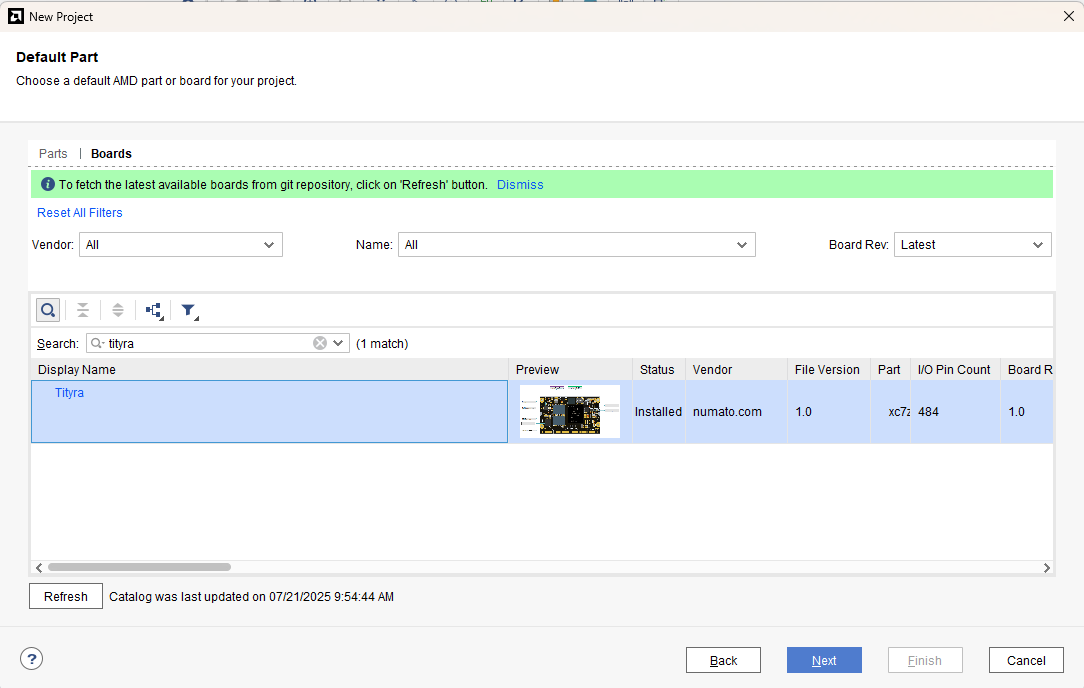This screenshot has width=1084, height=688.
Task: Open the Name filter dropdown
Action: [x=576, y=245]
